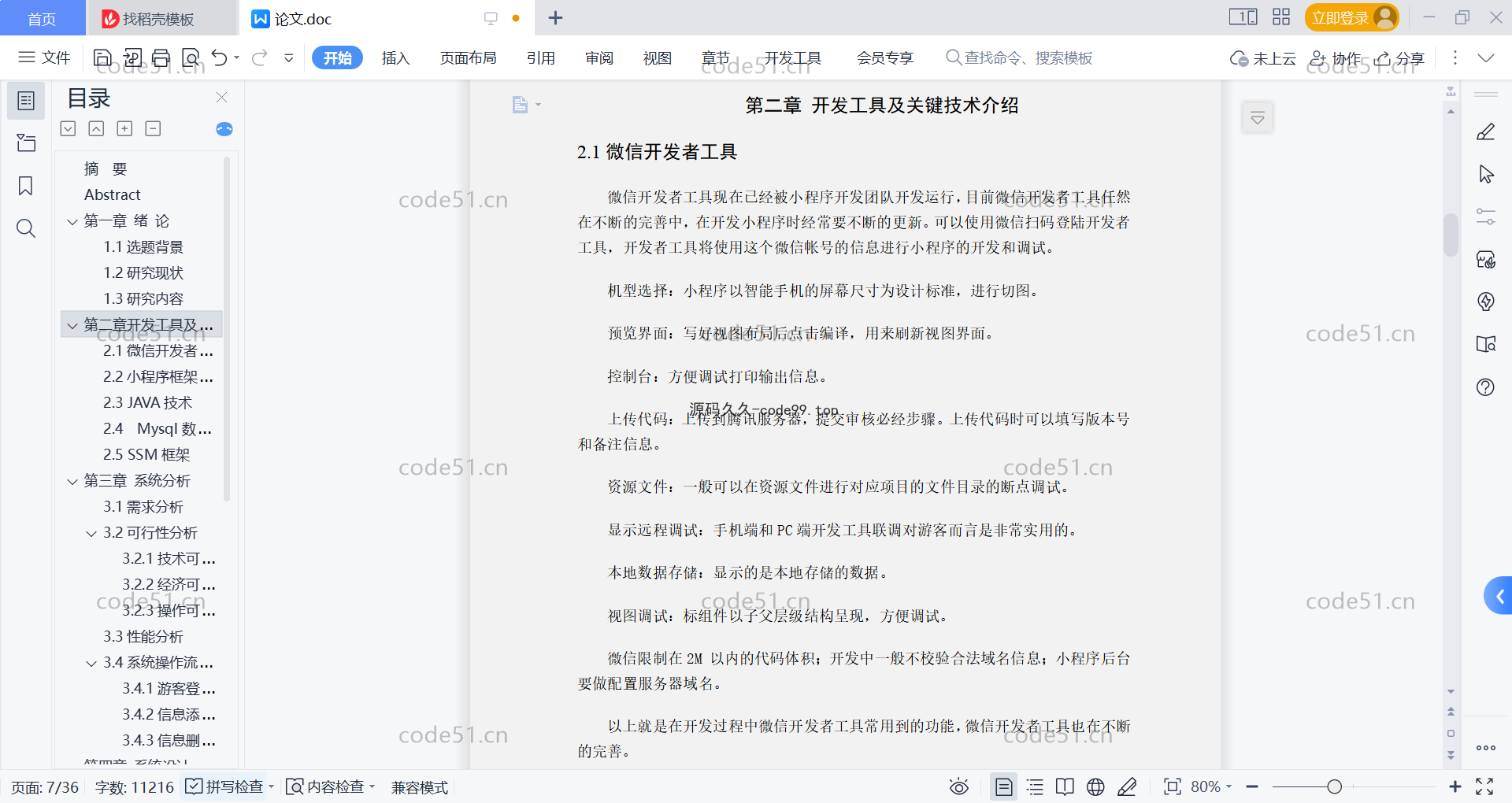Click the Save icon in the toolbar
The image size is (1512, 803).
pos(102,57)
